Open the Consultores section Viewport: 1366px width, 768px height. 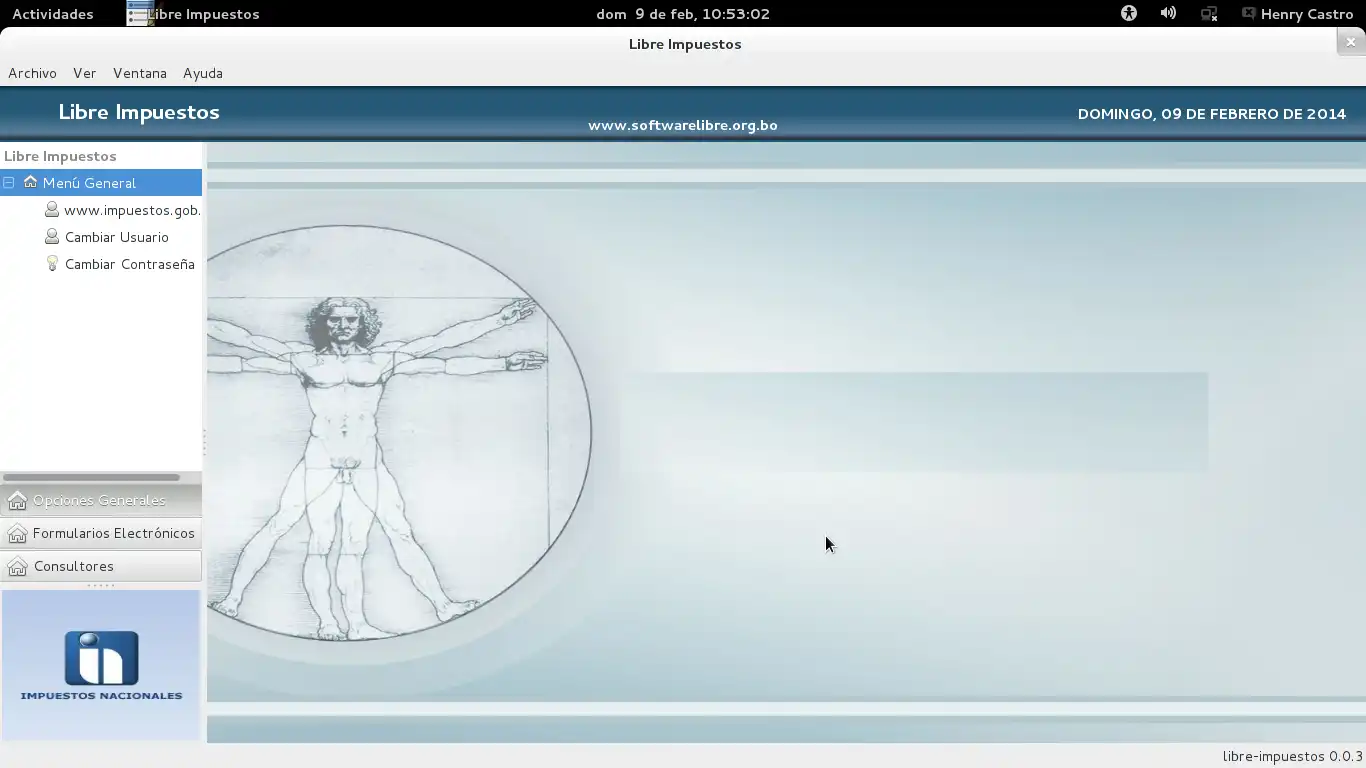101,566
